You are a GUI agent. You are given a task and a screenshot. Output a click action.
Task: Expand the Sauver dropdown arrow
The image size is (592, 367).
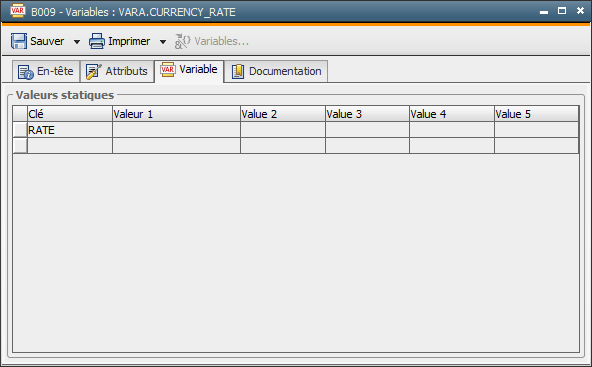coord(77,42)
